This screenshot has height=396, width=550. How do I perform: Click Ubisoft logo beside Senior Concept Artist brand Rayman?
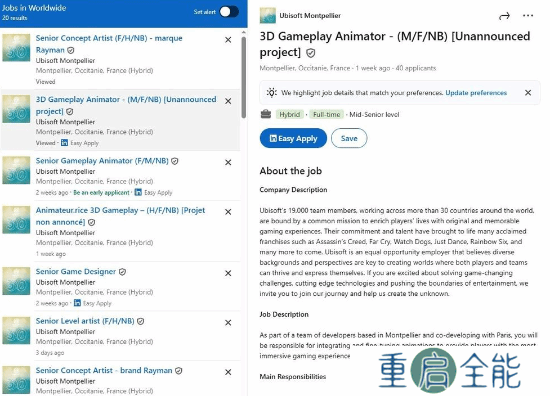[x=16, y=380]
